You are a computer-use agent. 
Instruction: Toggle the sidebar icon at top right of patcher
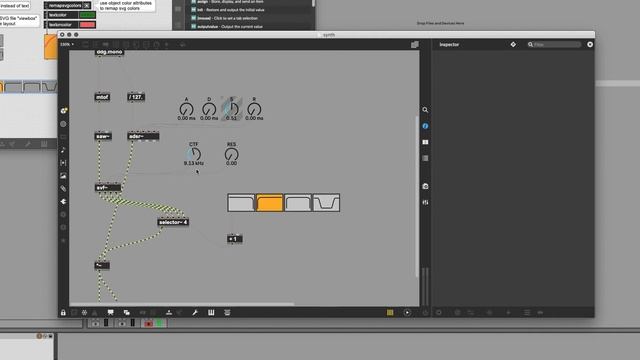click(x=415, y=44)
